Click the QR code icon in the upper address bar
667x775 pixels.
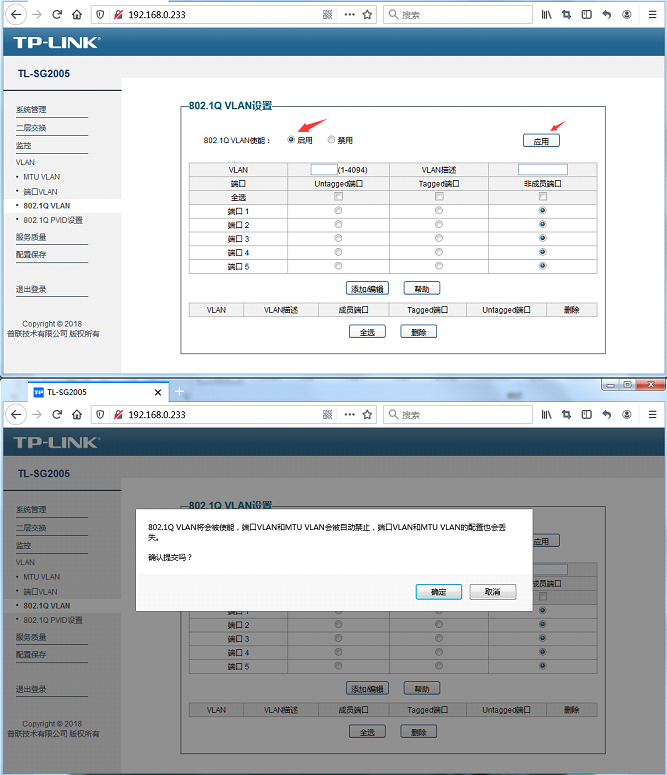[x=328, y=15]
